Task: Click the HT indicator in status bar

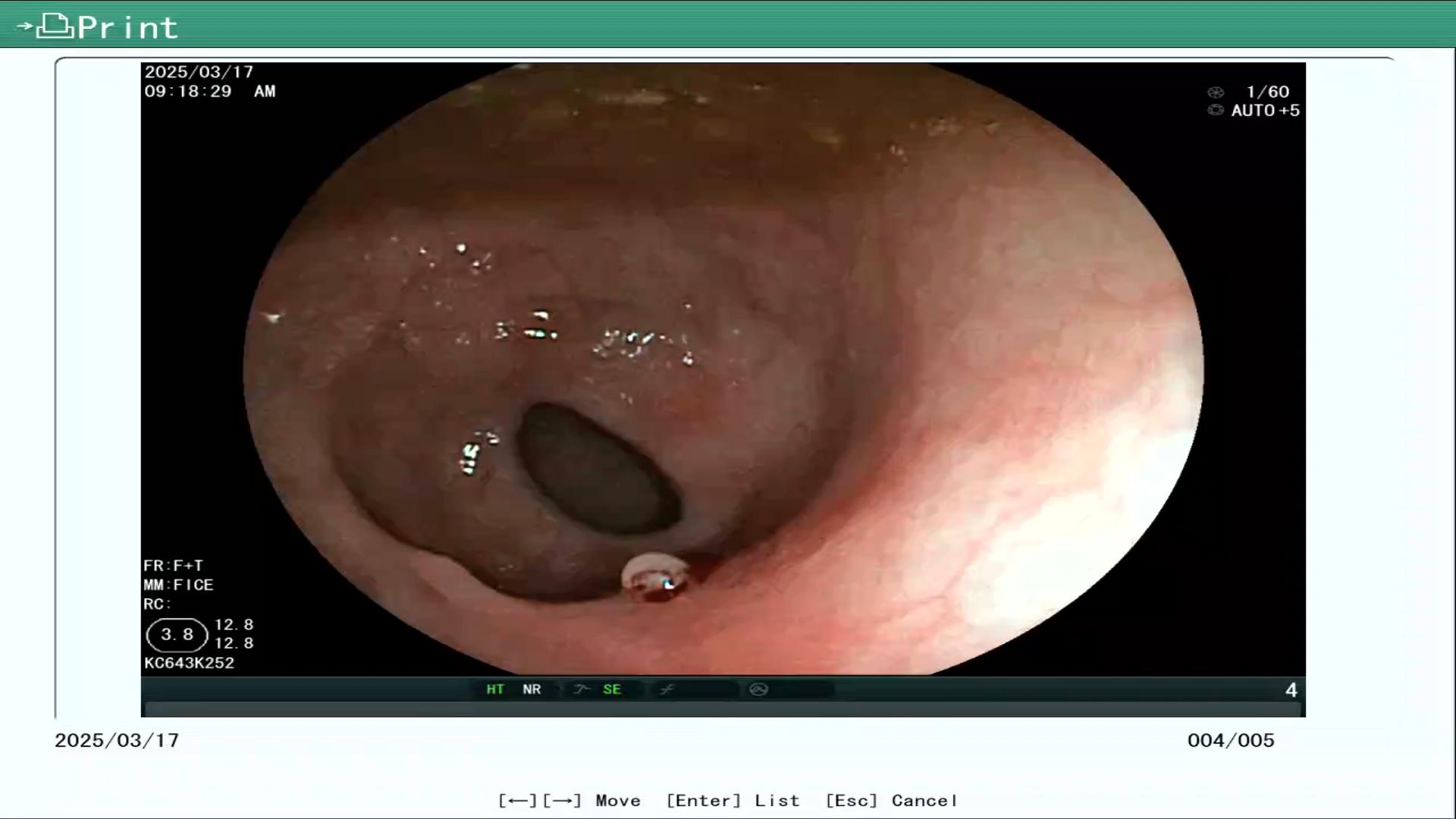Action: [x=495, y=689]
